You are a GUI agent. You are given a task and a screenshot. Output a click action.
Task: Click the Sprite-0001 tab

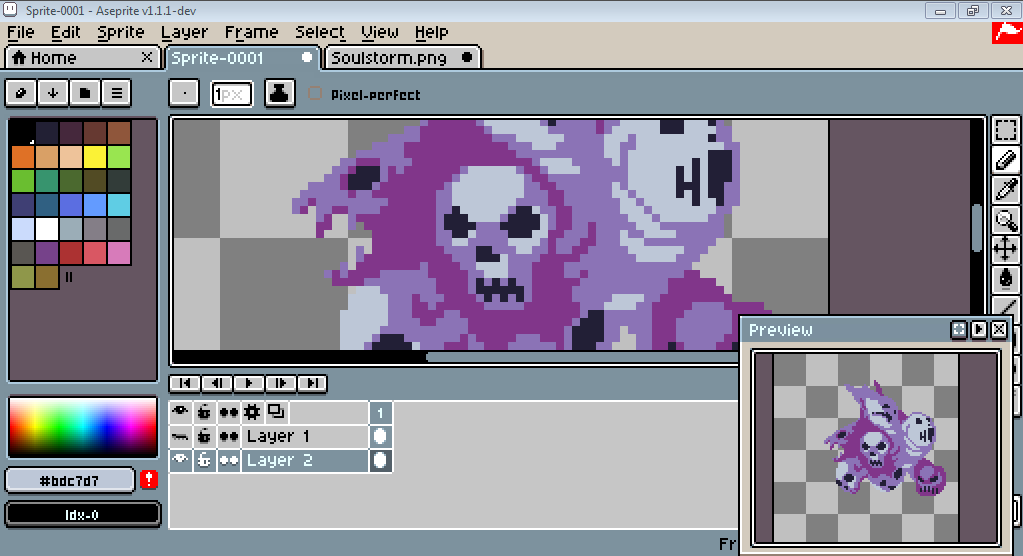243,57
